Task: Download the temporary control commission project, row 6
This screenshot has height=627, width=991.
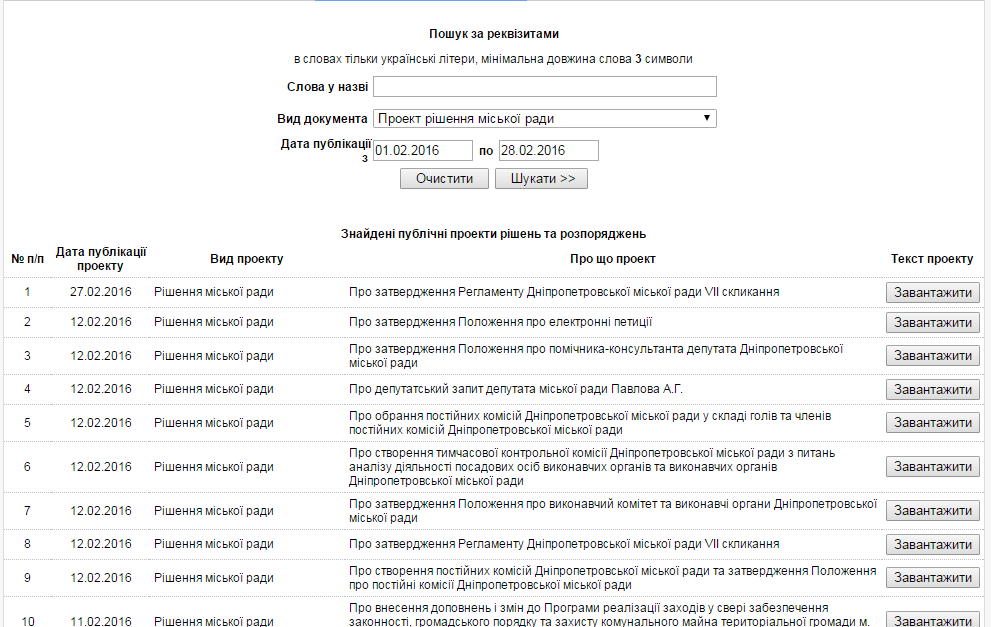Action: pos(932,467)
